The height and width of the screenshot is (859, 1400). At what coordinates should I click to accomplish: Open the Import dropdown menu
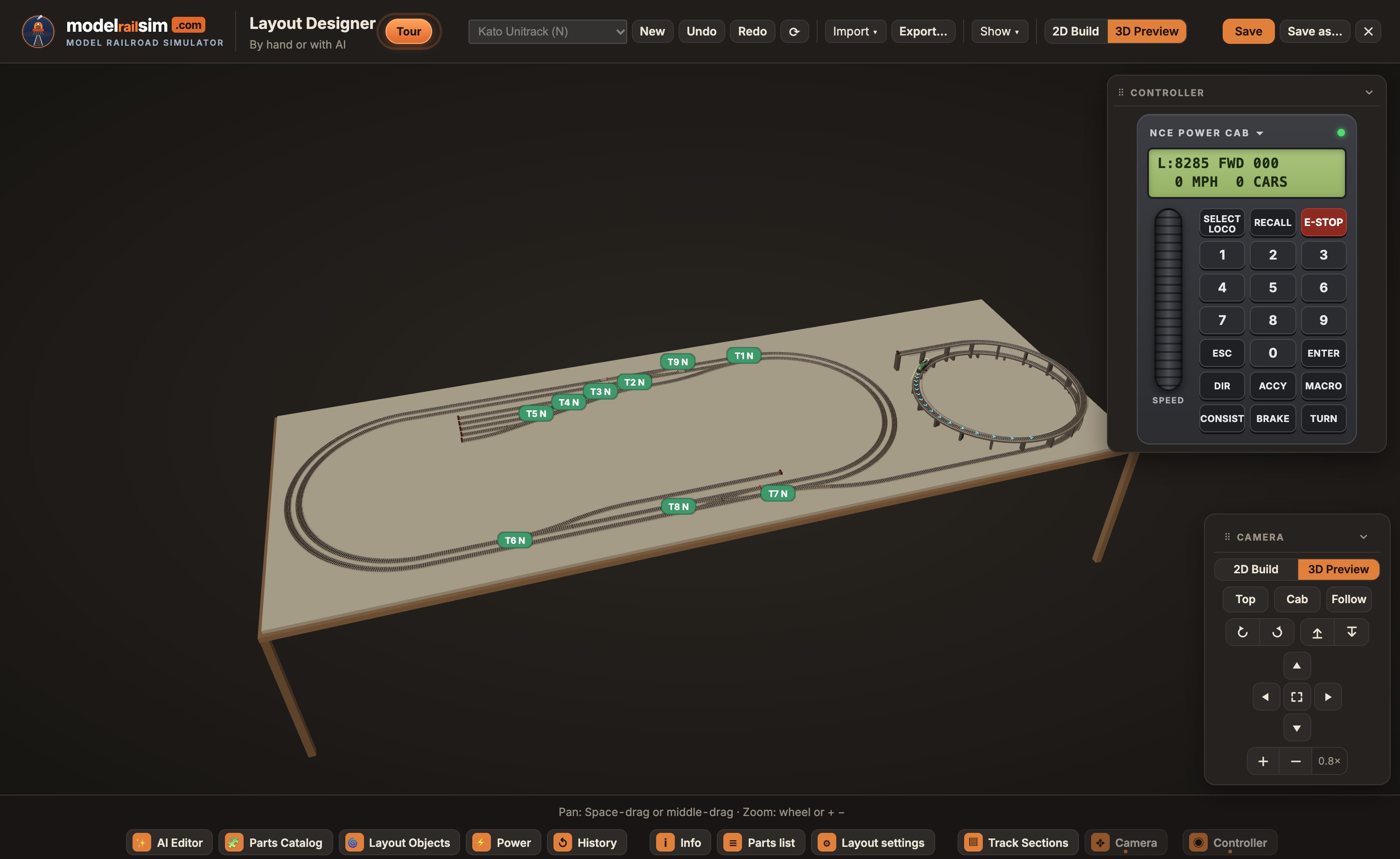[x=855, y=31]
